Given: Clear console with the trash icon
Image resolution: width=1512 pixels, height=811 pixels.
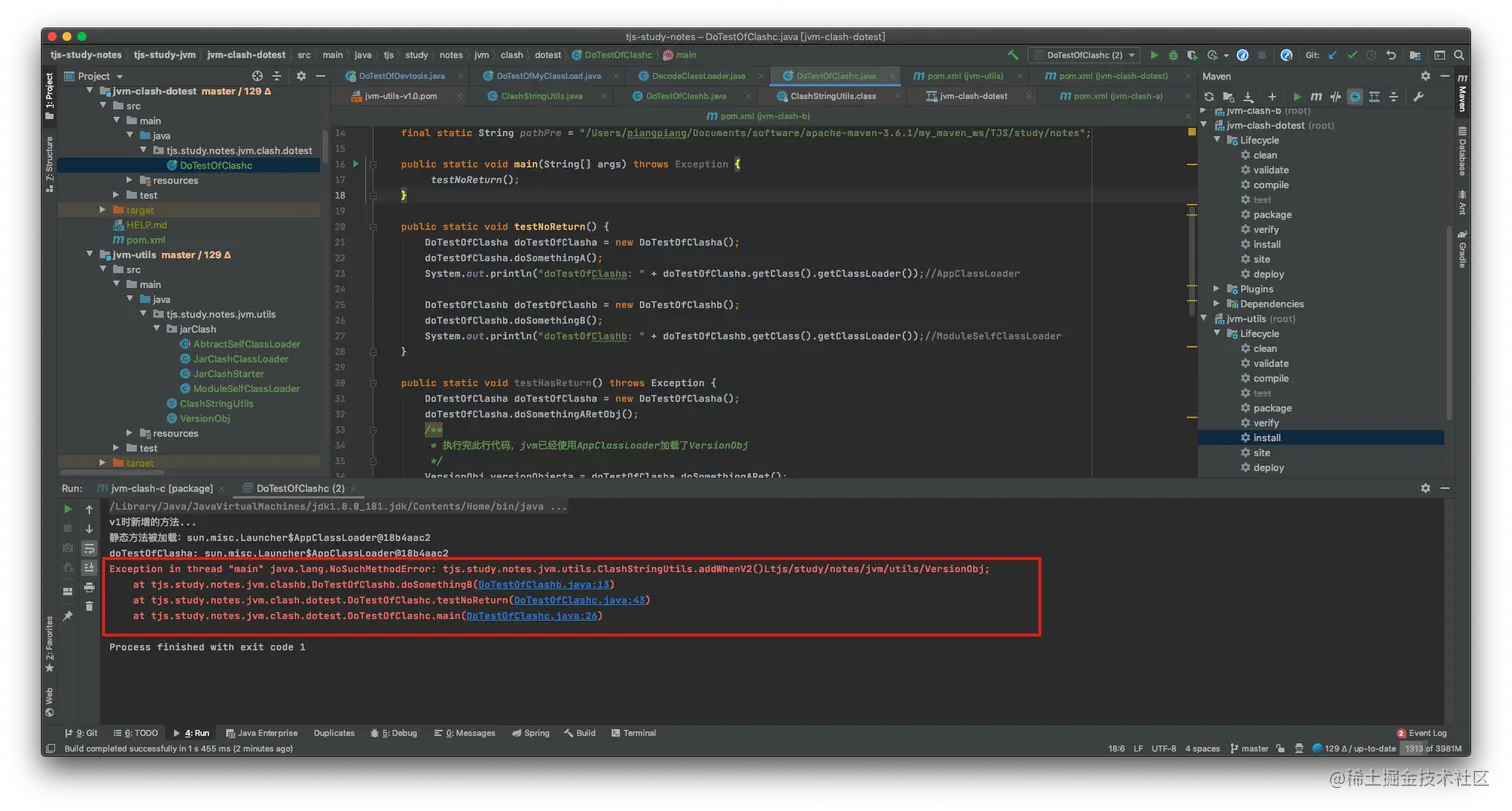Looking at the screenshot, I should (x=89, y=606).
